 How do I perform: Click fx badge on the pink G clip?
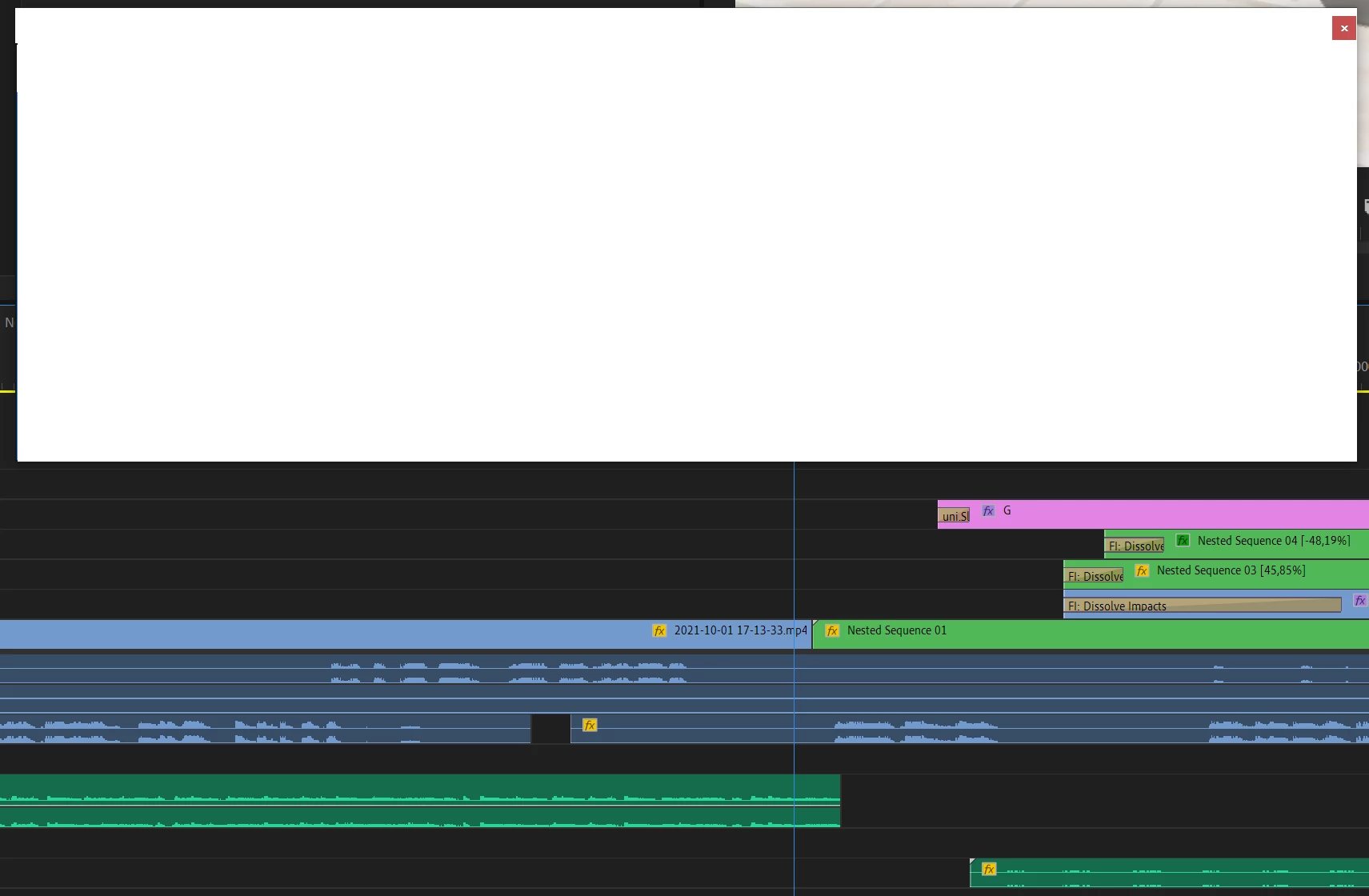pos(988,510)
